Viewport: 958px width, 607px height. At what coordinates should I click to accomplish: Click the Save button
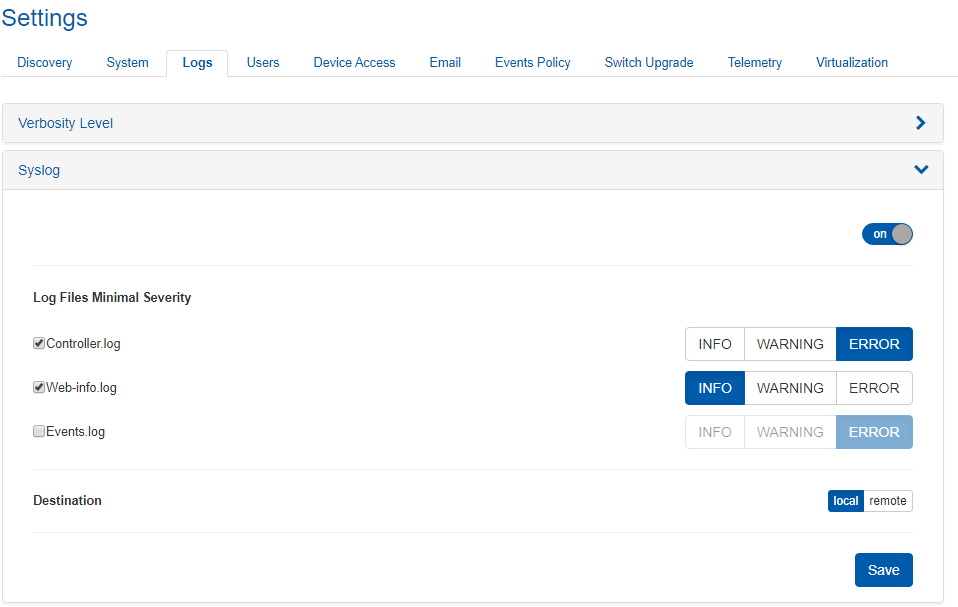click(883, 570)
